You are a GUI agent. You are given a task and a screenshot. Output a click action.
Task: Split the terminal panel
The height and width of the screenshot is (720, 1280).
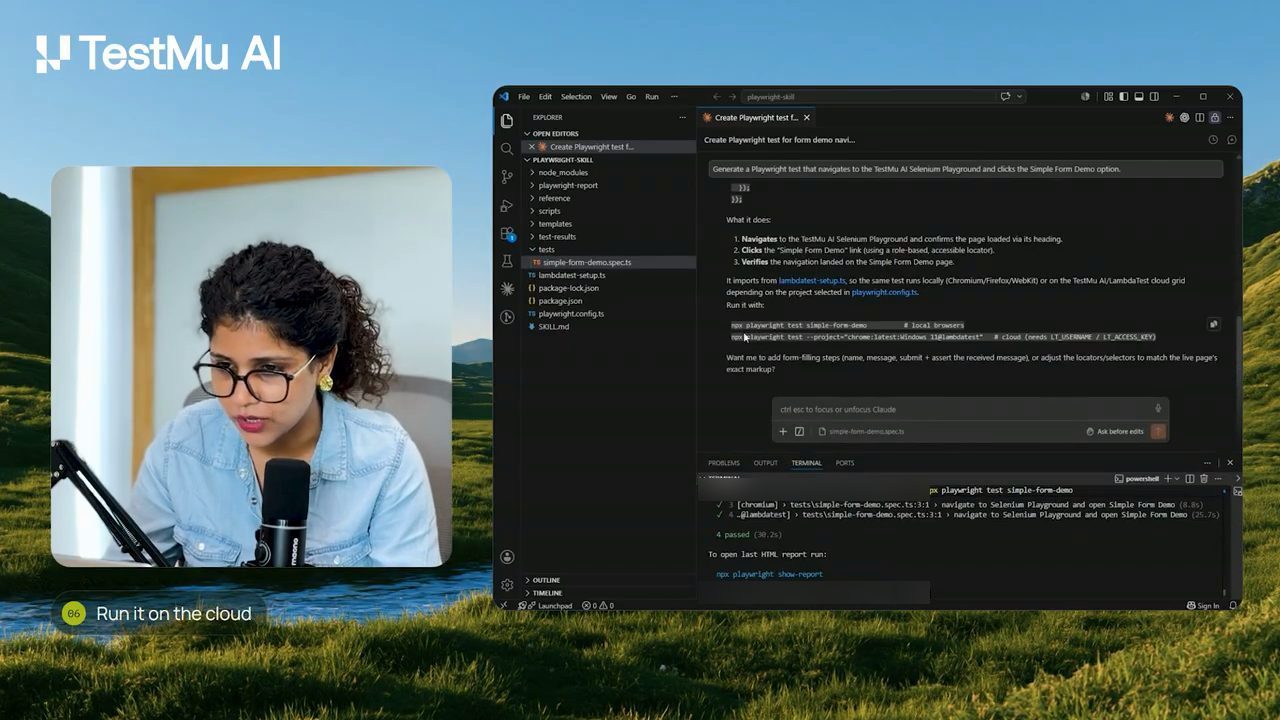(x=1189, y=479)
